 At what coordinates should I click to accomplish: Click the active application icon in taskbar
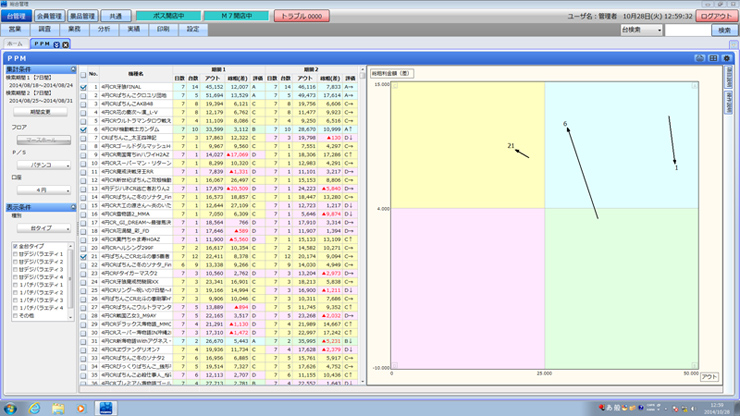point(106,408)
